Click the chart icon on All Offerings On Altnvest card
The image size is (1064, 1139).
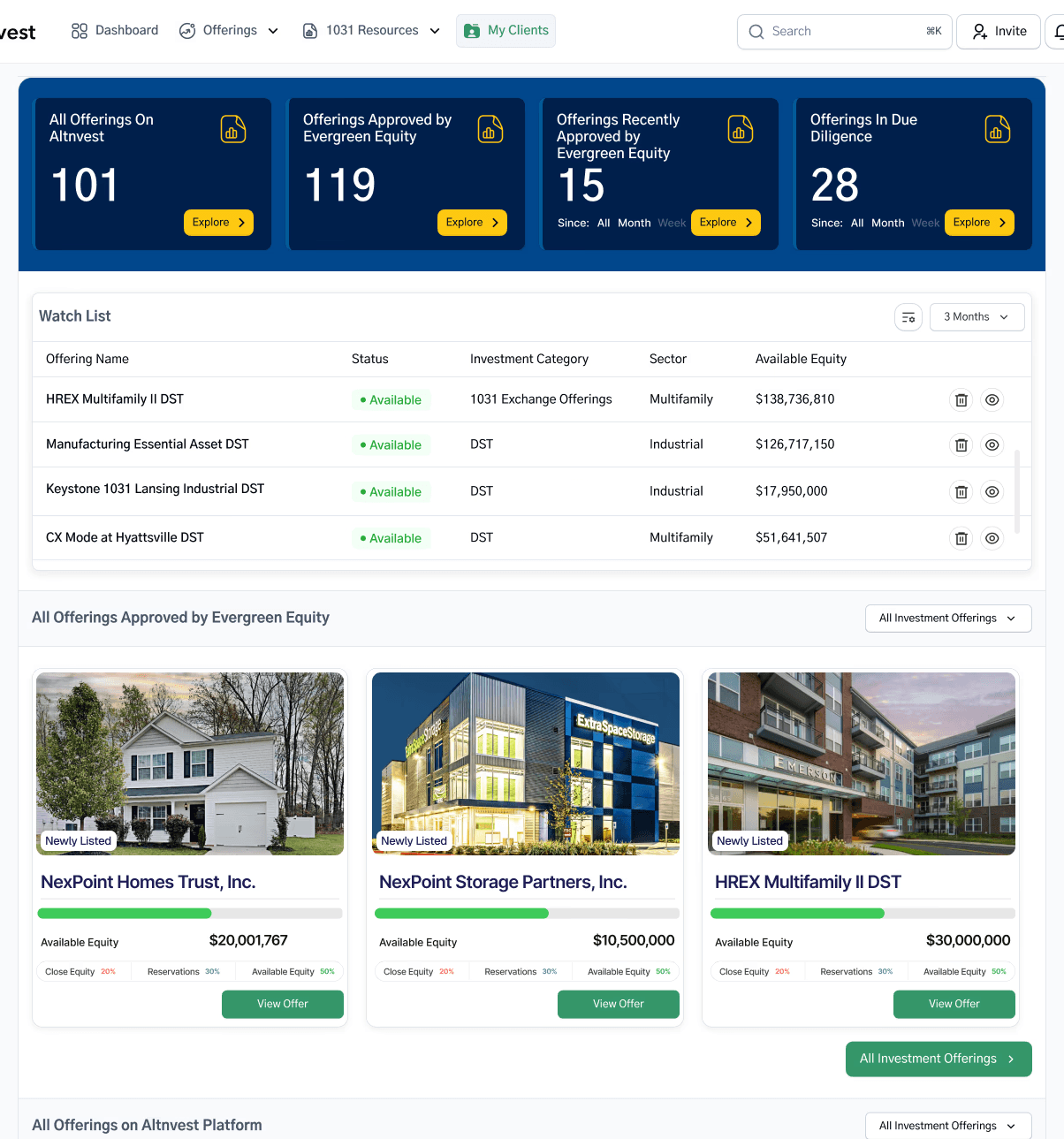pos(233,129)
